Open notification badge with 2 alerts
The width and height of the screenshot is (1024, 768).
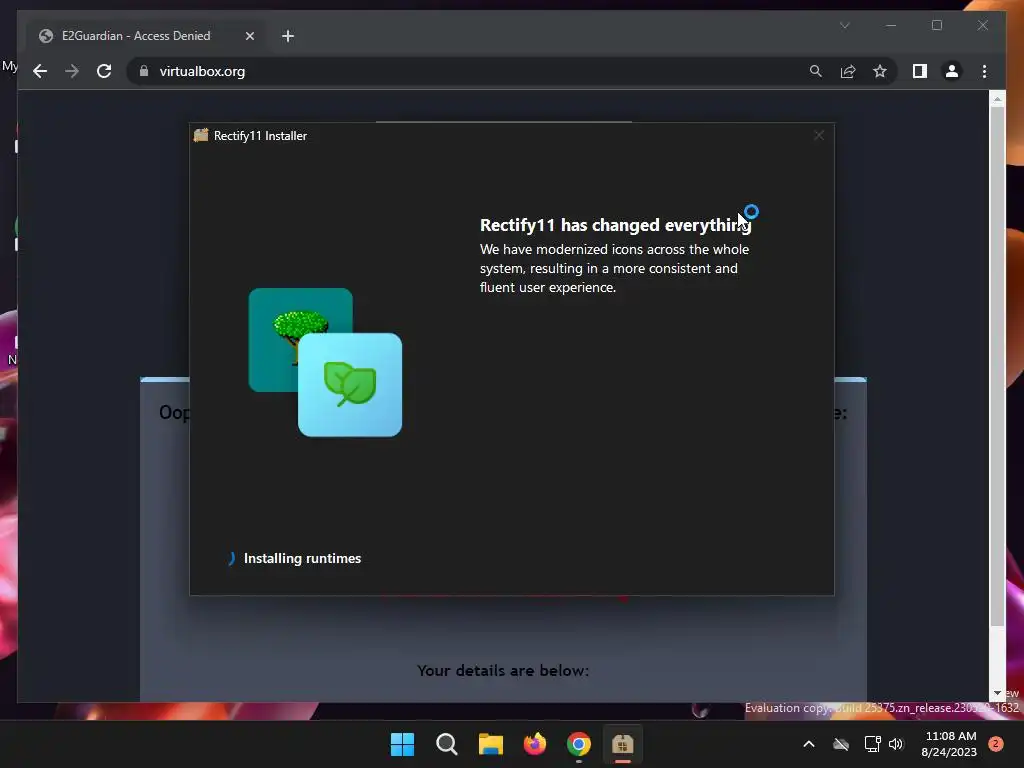click(996, 744)
